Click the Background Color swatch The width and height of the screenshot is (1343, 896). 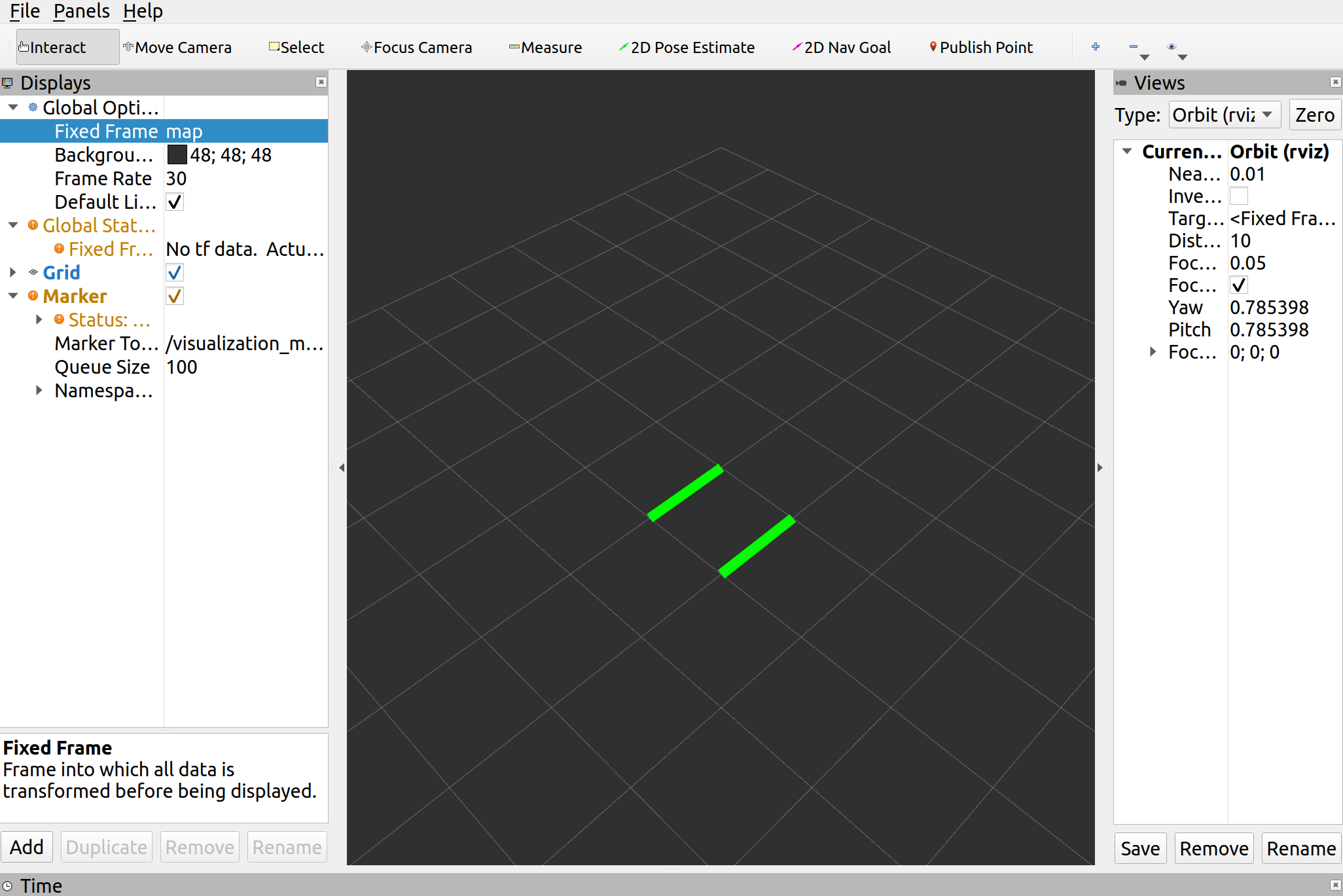tap(177, 154)
